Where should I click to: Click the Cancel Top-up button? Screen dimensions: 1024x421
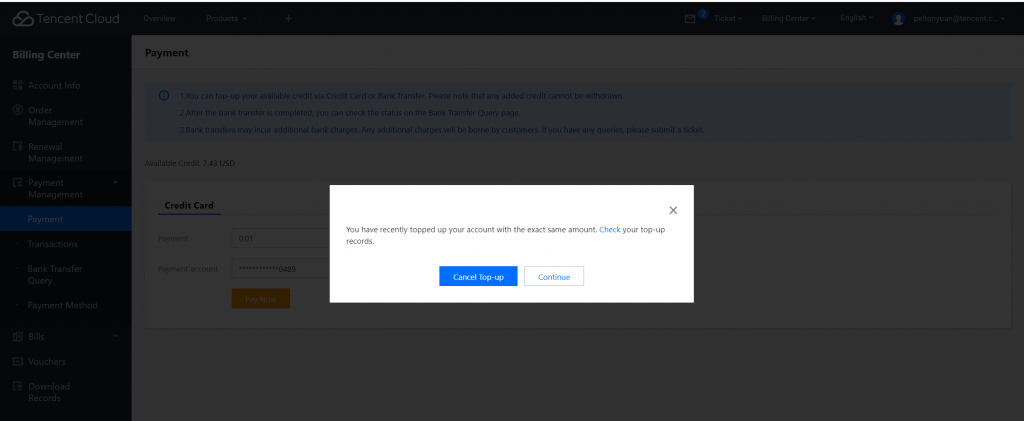(478, 276)
